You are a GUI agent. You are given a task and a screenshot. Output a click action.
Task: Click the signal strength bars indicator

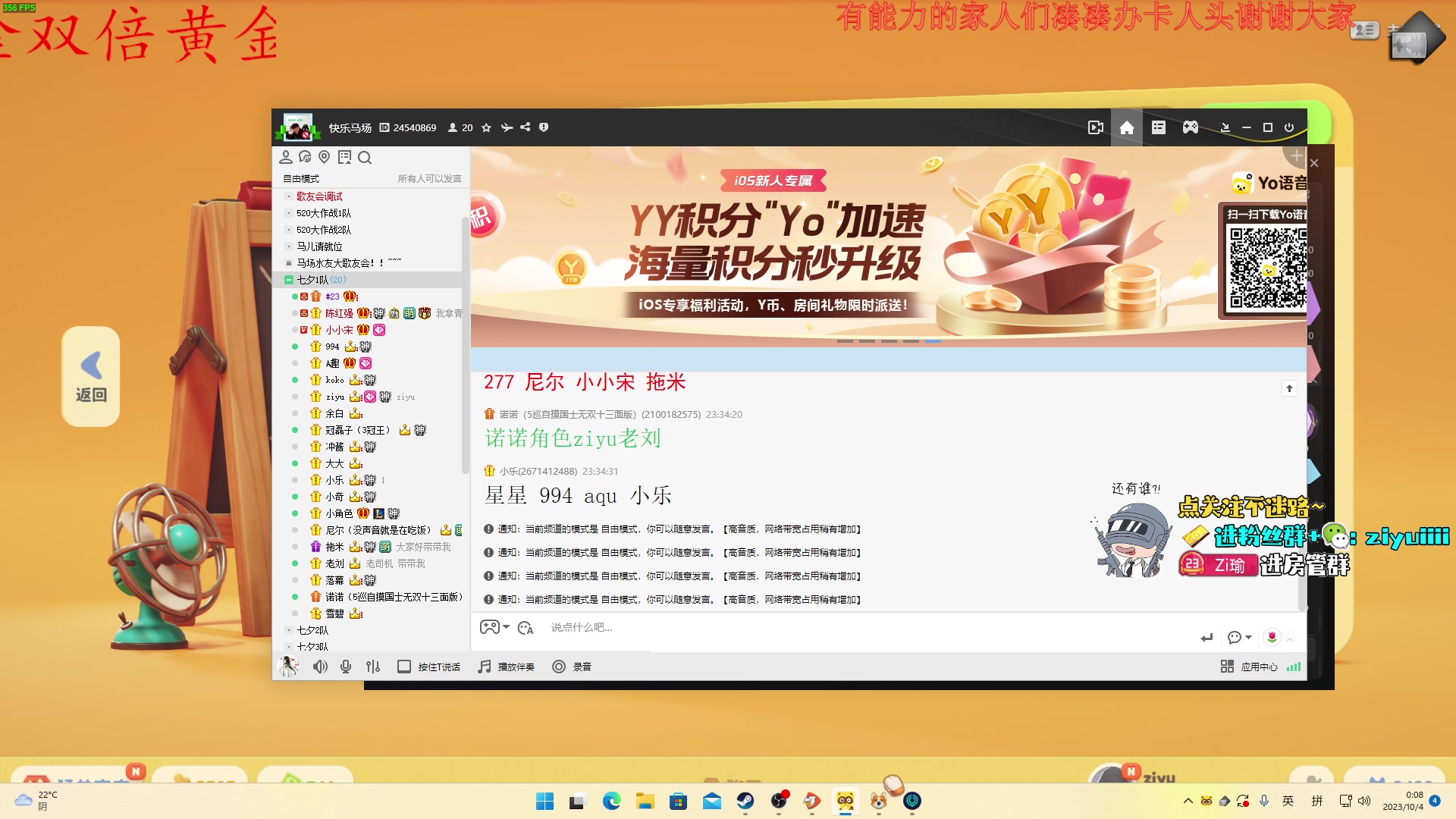[1294, 667]
